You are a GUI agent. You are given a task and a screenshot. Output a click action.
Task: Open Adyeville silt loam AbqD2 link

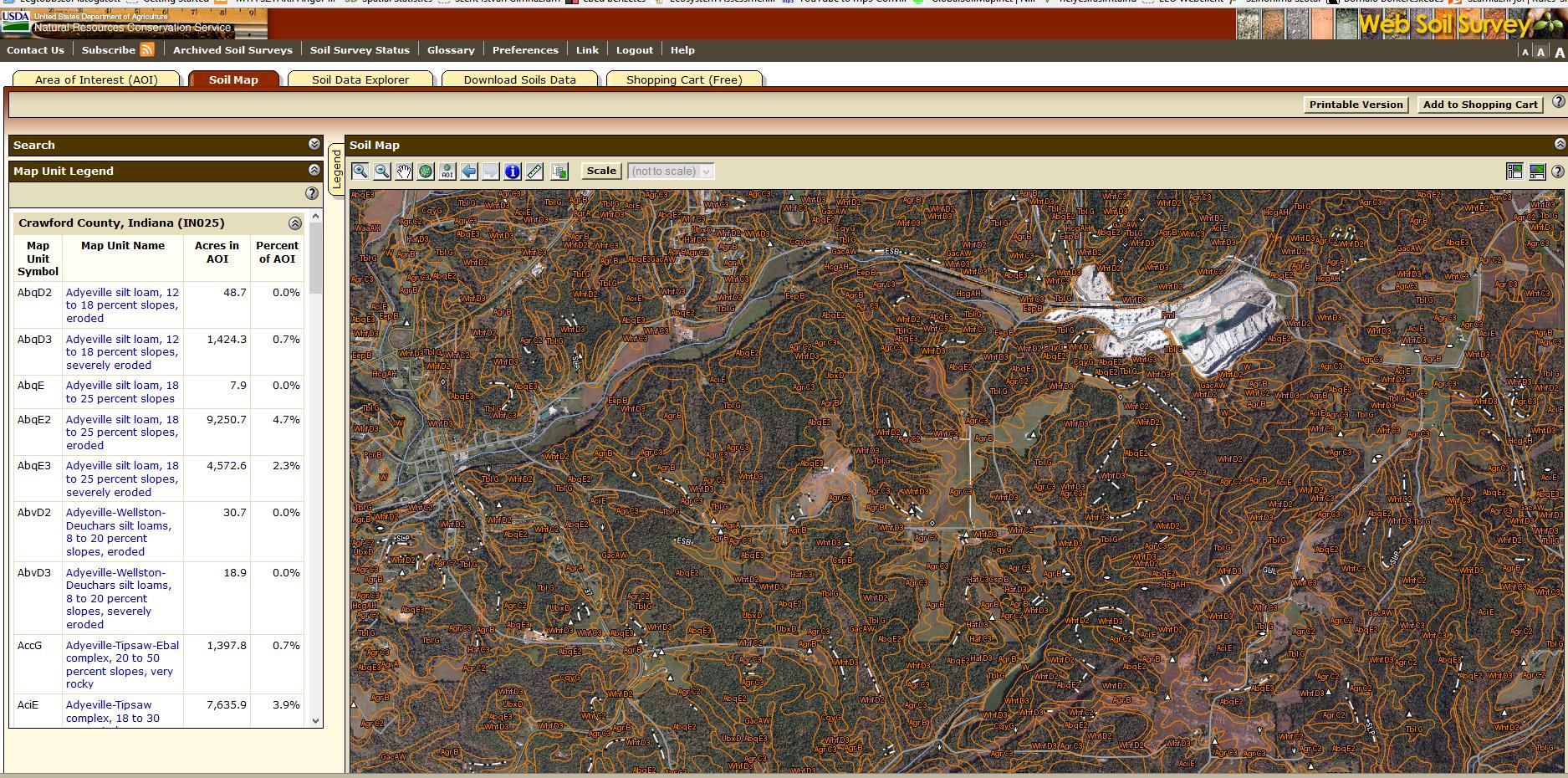pyautogui.click(x=122, y=305)
